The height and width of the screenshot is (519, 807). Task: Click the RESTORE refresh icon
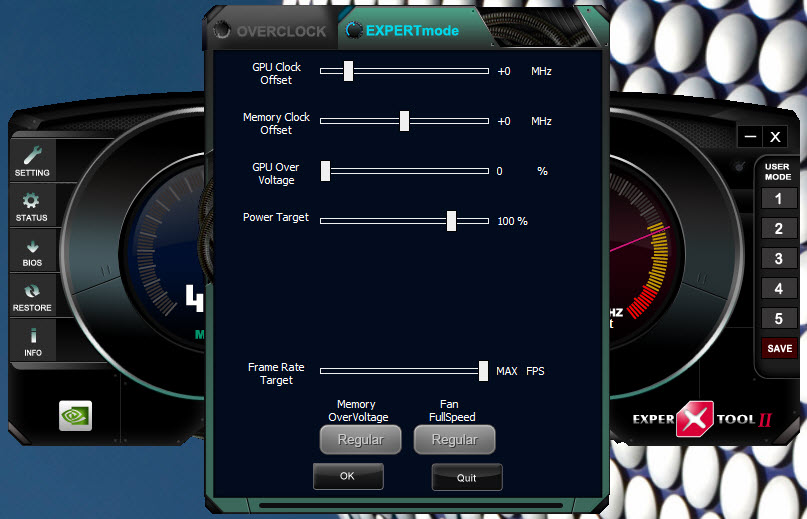point(32,297)
